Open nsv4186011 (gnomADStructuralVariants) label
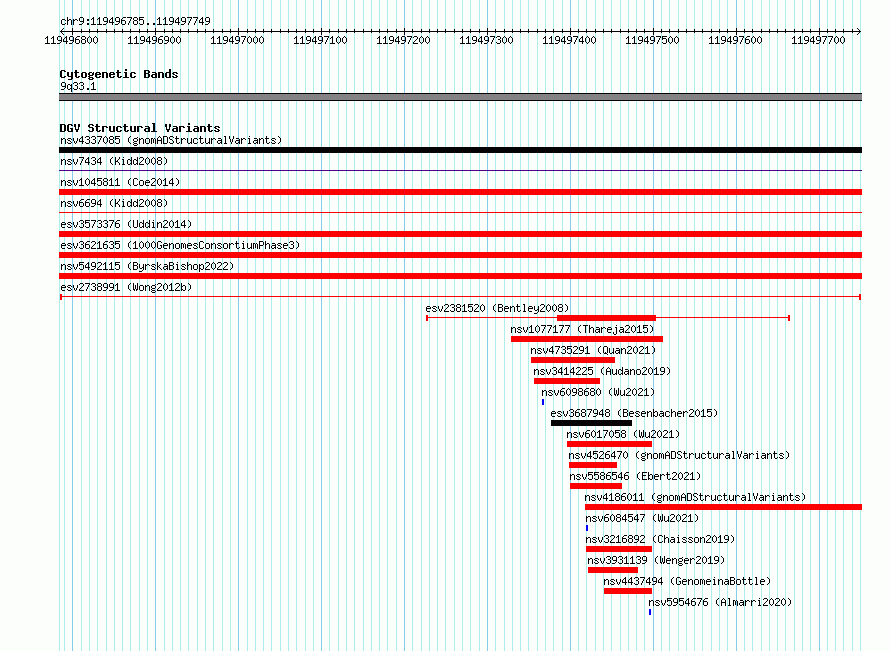 click(x=695, y=497)
